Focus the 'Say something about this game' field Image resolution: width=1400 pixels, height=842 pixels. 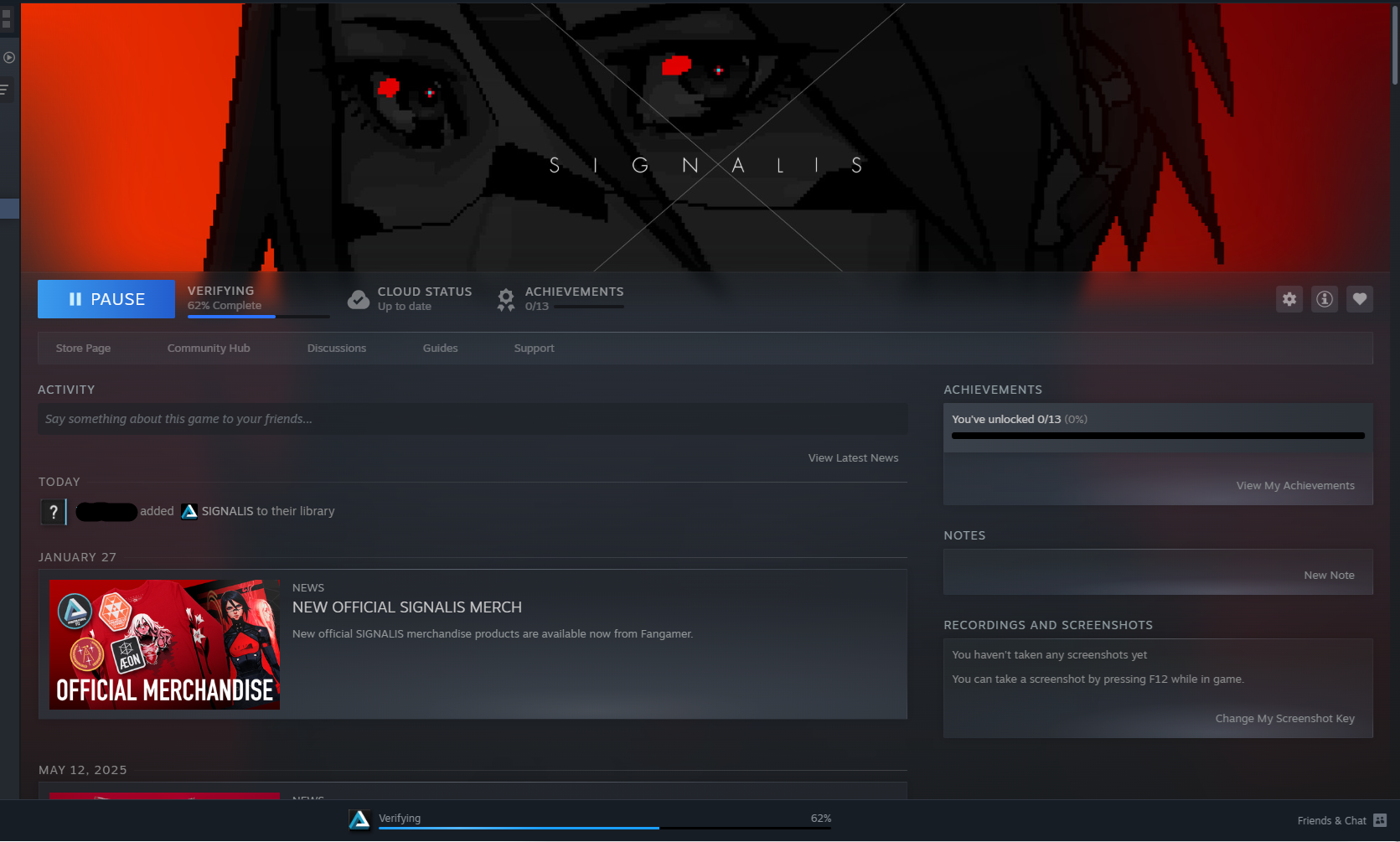[x=473, y=419]
